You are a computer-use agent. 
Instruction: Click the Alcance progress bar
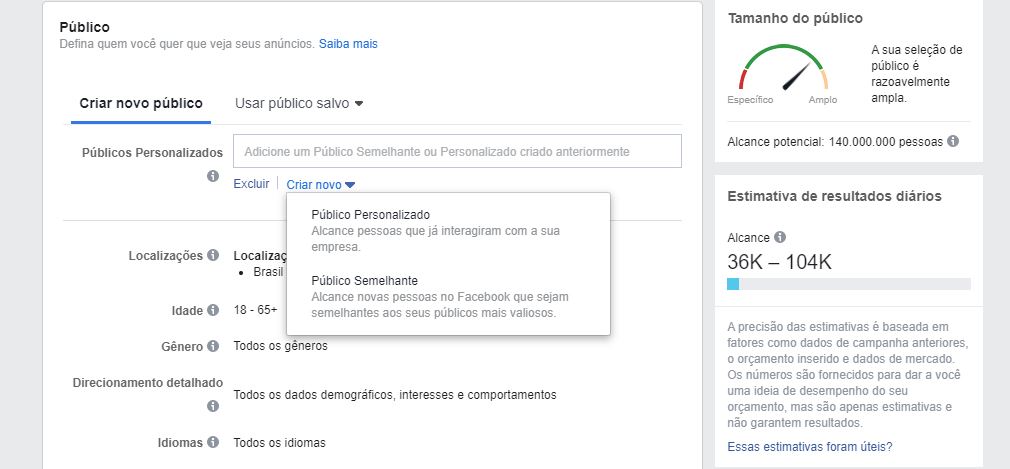point(848,284)
